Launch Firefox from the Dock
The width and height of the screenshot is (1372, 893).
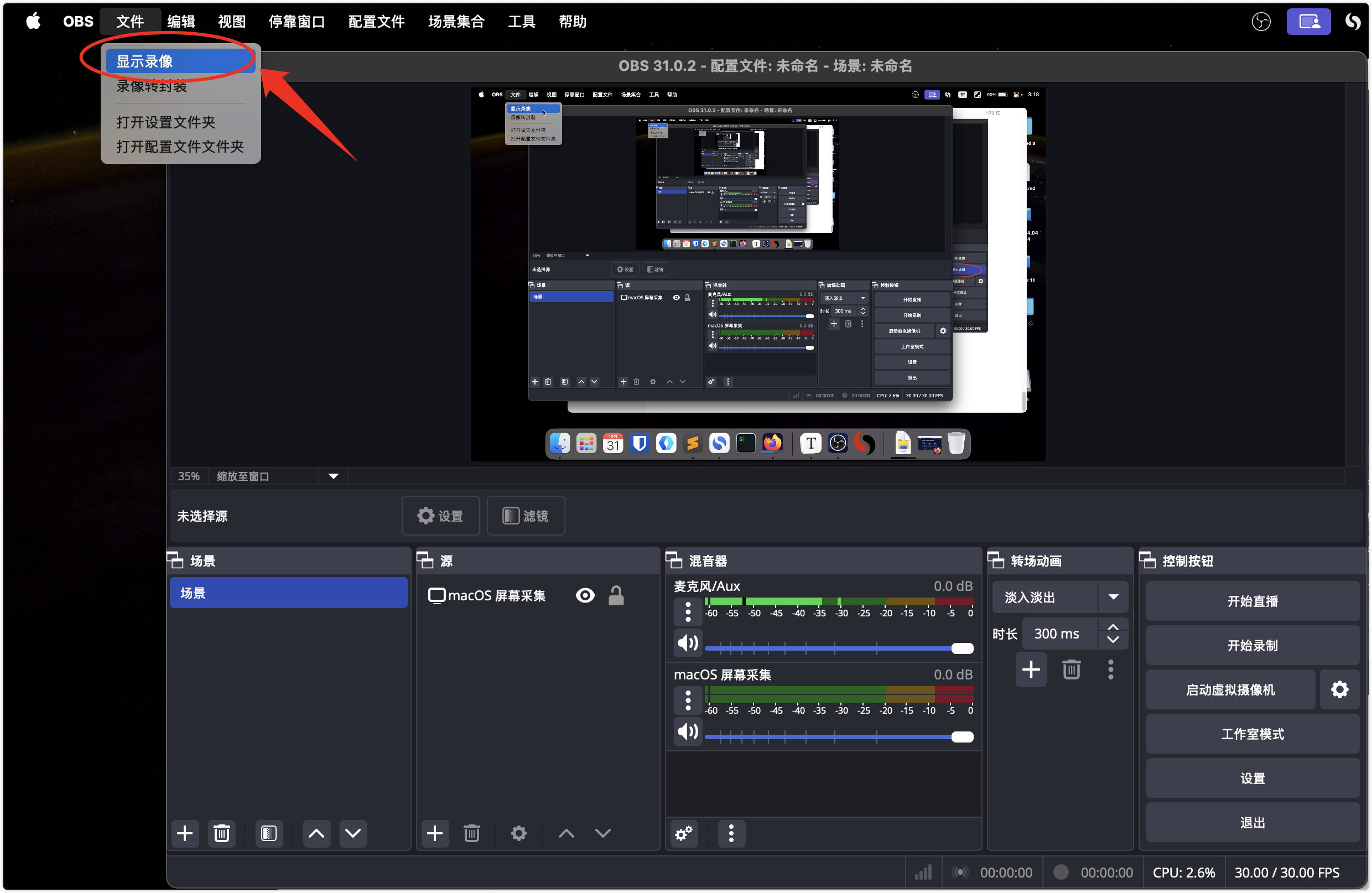click(772, 443)
